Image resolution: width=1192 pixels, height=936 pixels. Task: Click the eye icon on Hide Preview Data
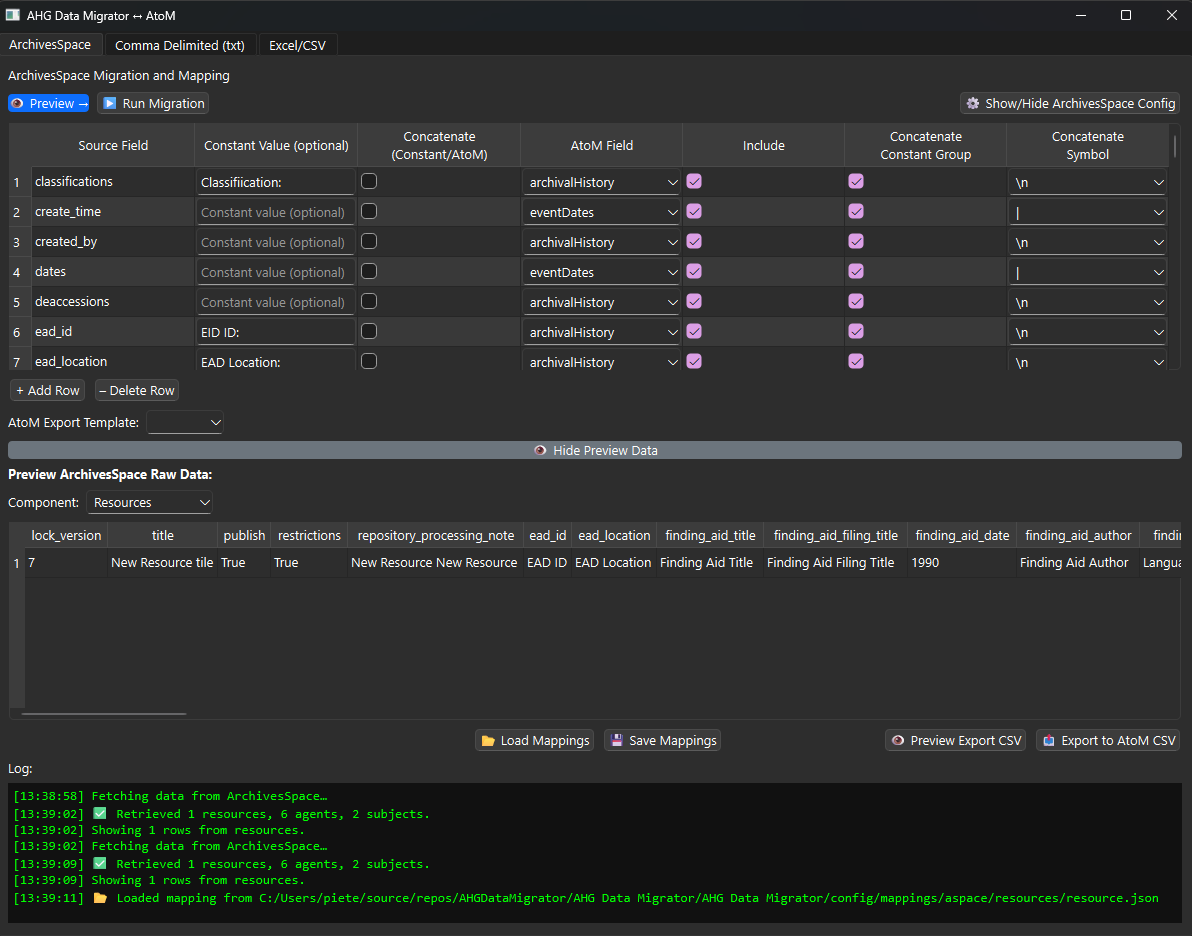click(540, 451)
